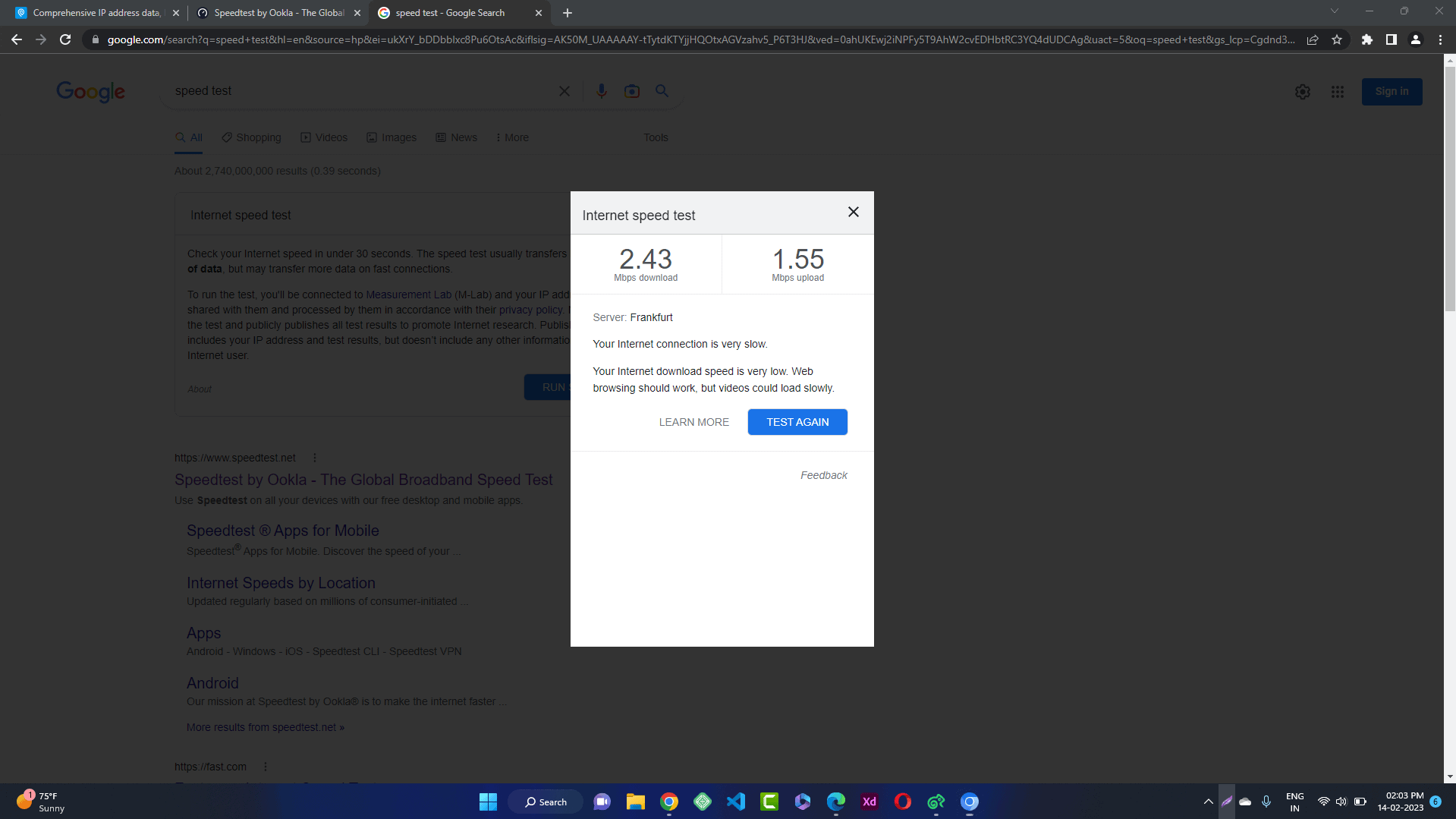Expand hidden system tray icons
The image size is (1456, 819).
1208,802
